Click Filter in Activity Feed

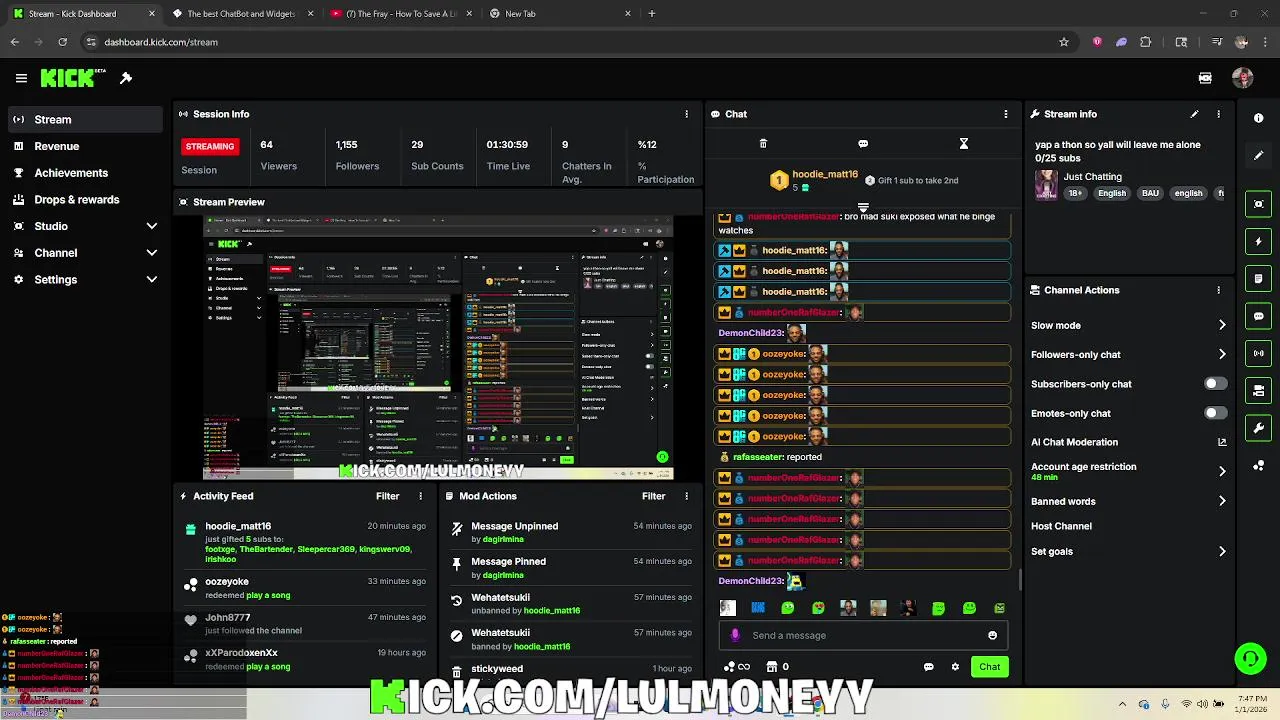pyautogui.click(x=388, y=496)
